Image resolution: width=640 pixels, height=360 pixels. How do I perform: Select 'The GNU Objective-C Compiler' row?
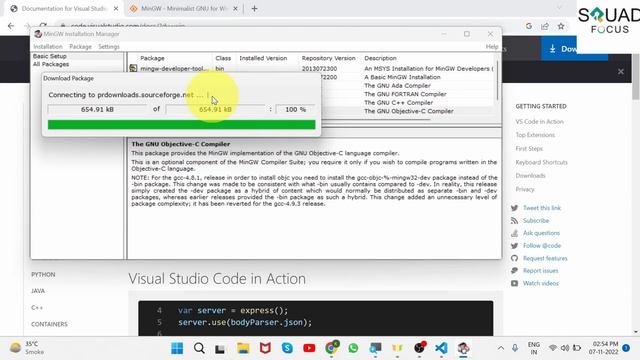pyautogui.click(x=409, y=111)
